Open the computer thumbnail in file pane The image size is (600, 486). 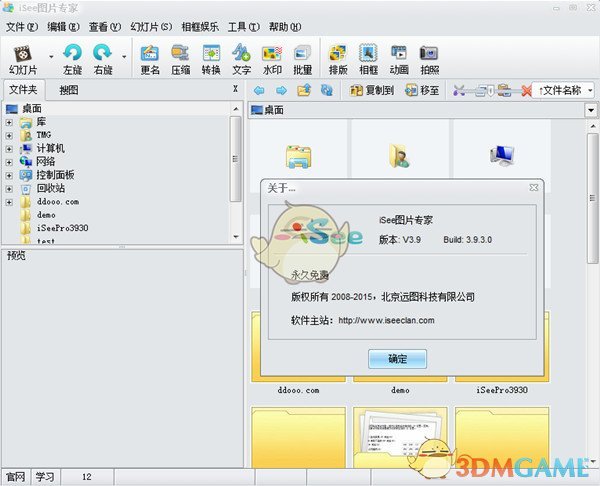point(502,155)
